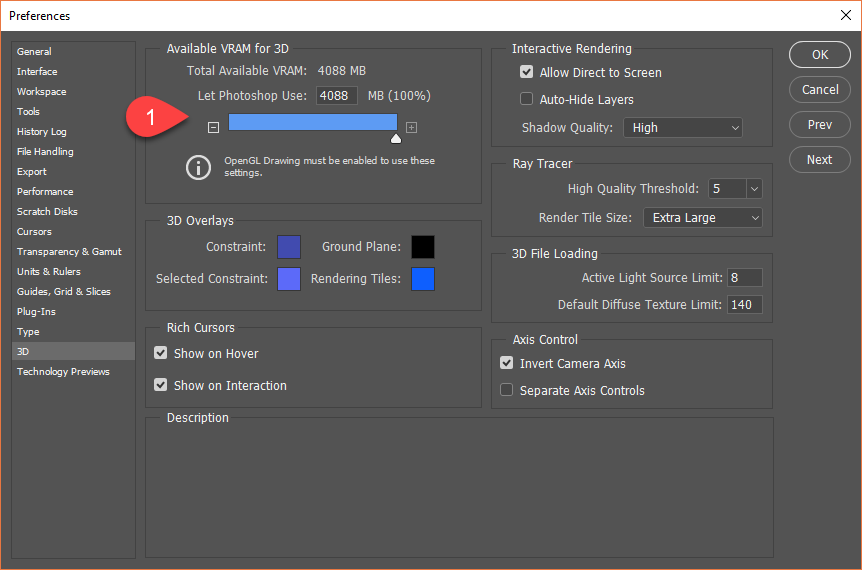The height and width of the screenshot is (570, 862).
Task: Uncheck Show on Interaction option
Action: click(x=161, y=385)
